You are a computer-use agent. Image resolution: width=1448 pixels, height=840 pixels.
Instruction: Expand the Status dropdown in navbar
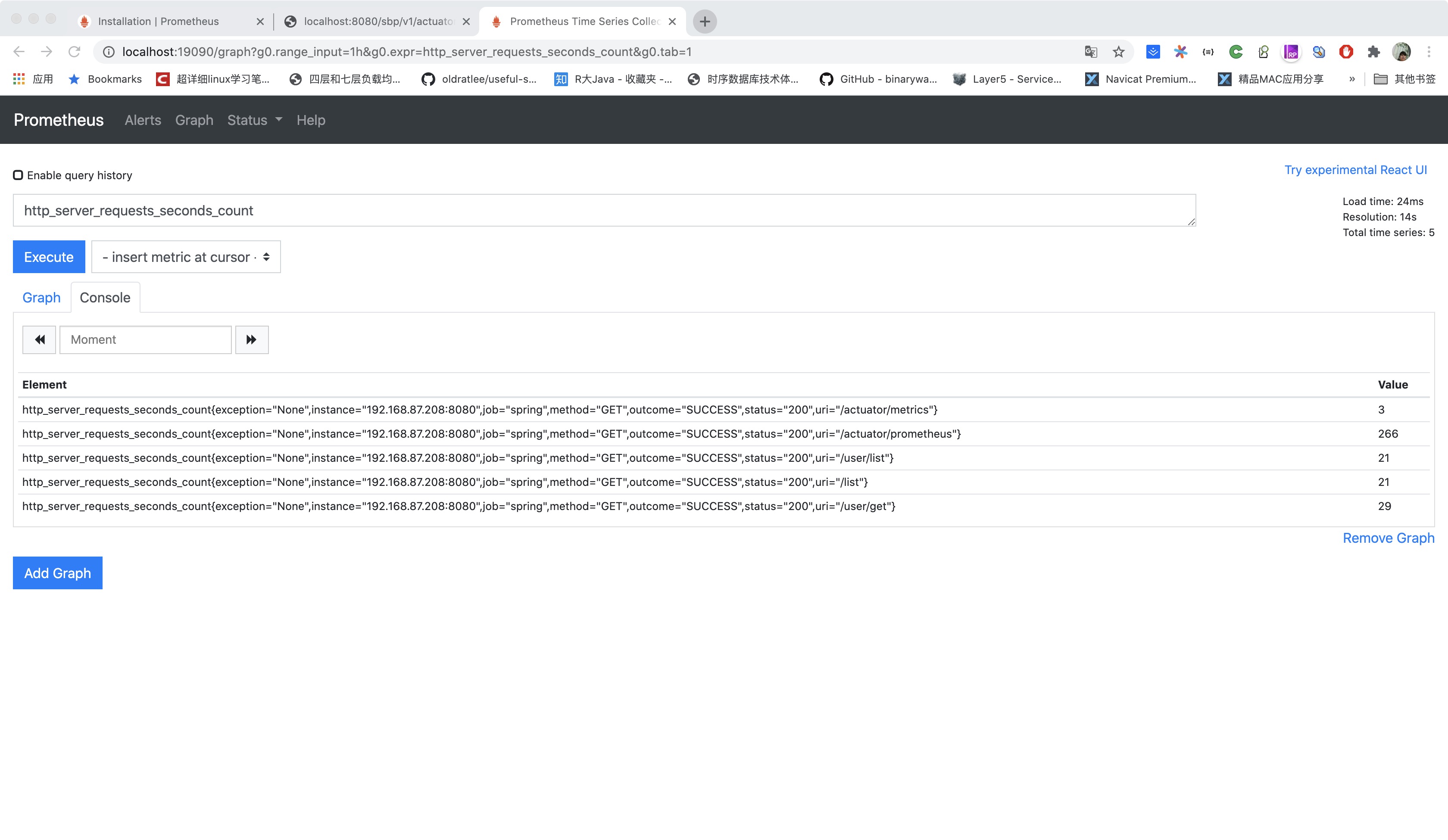255,120
